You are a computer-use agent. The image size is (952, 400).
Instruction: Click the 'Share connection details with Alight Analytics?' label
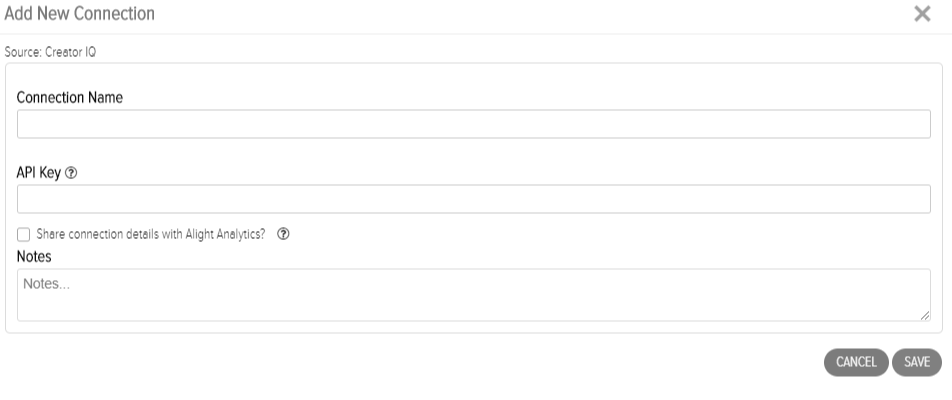coord(151,234)
